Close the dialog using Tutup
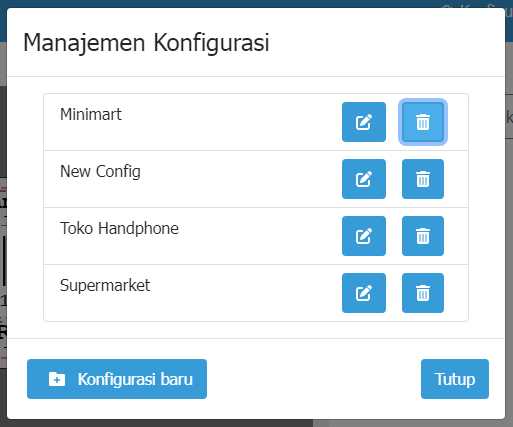Image resolution: width=513 pixels, height=427 pixels. click(x=455, y=379)
